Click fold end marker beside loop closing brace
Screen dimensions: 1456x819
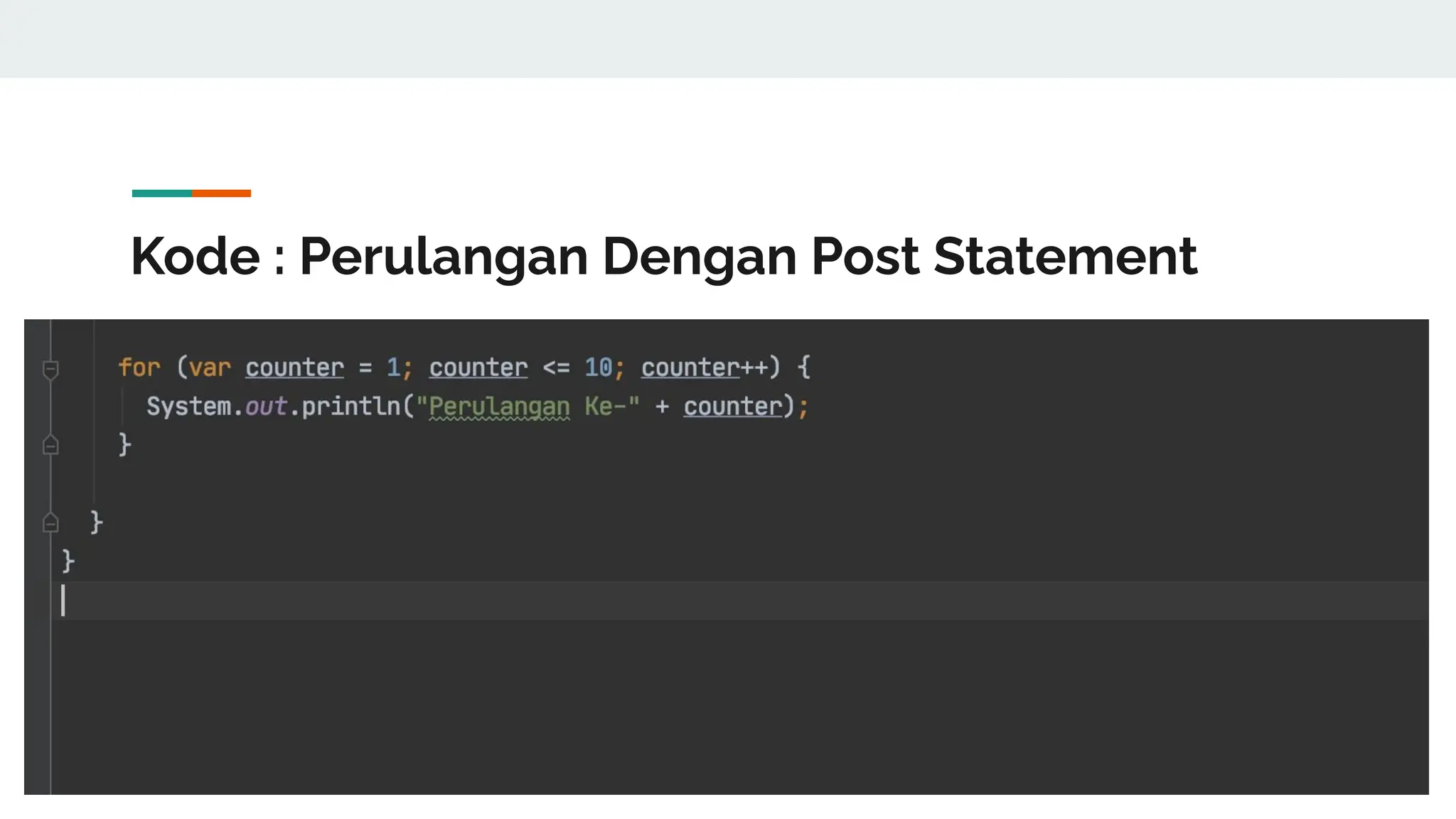point(50,445)
